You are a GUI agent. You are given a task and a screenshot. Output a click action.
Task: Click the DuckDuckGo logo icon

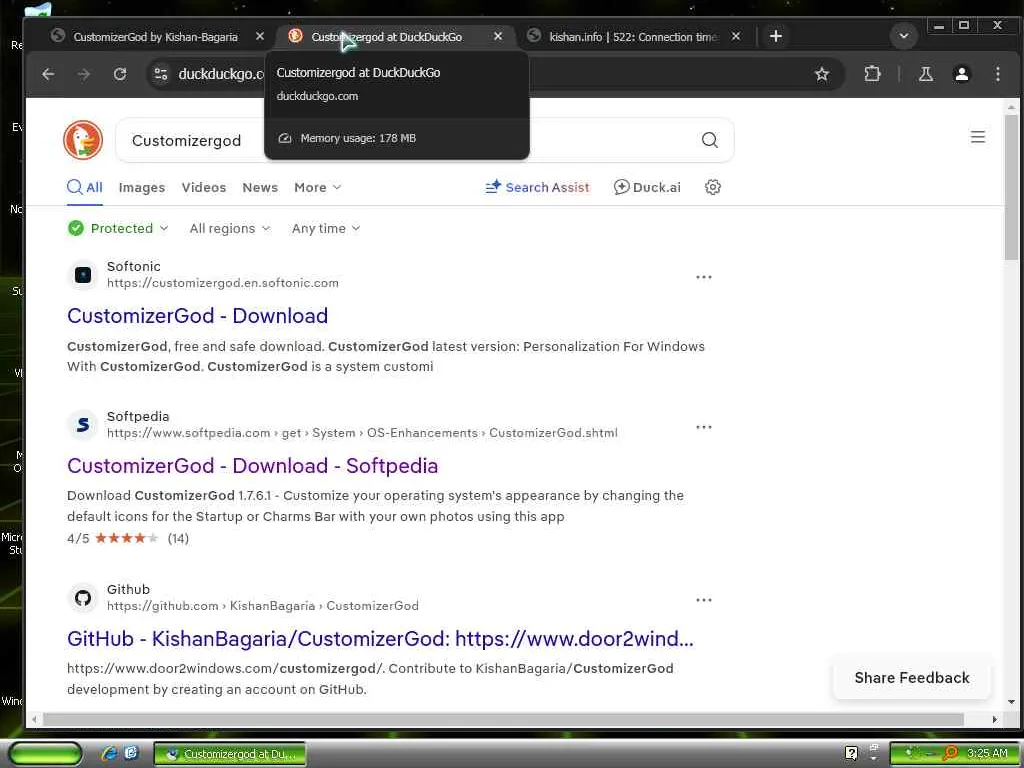pyautogui.click(x=83, y=140)
